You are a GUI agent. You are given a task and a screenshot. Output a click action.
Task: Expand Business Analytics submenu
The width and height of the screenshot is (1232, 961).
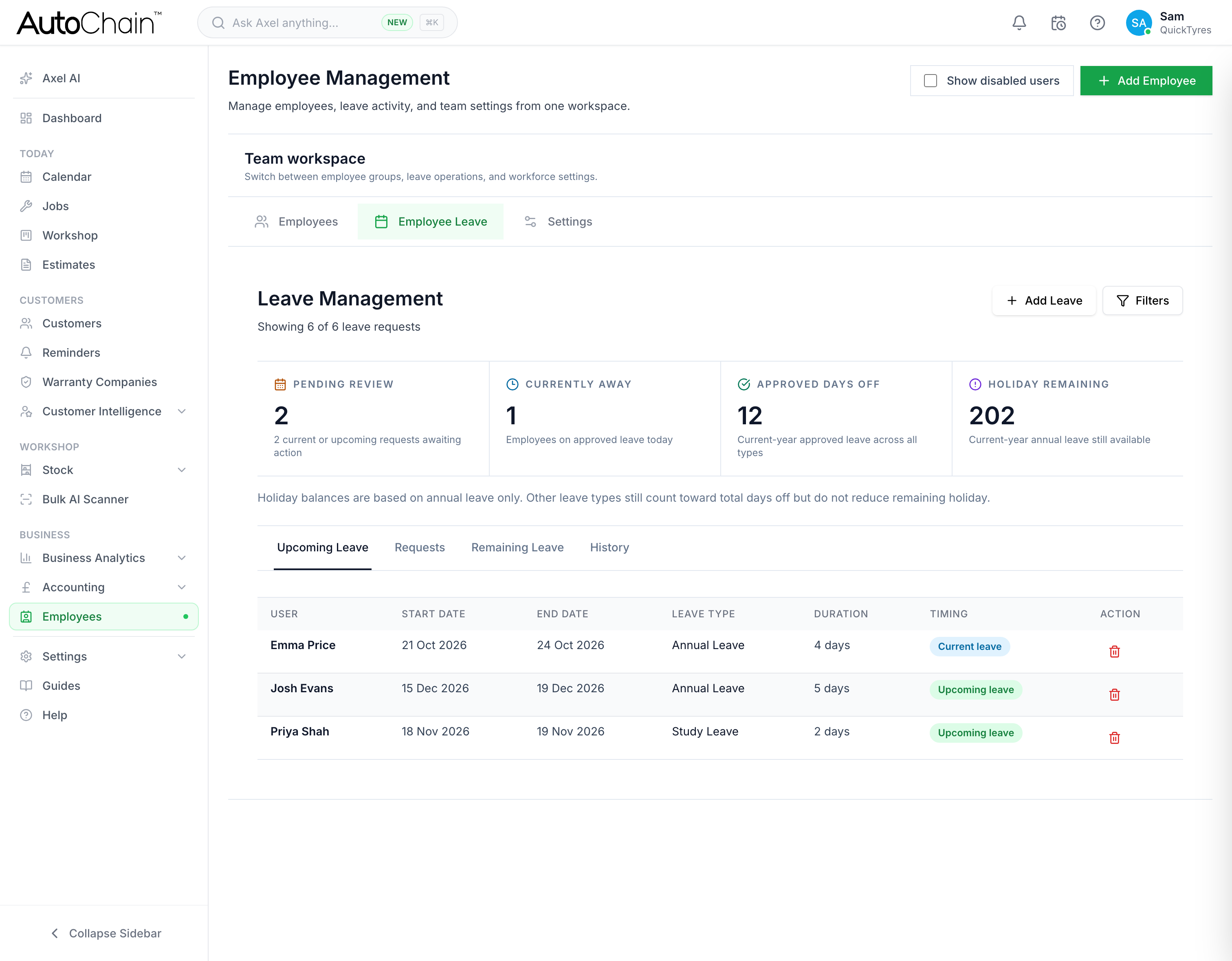(x=182, y=558)
